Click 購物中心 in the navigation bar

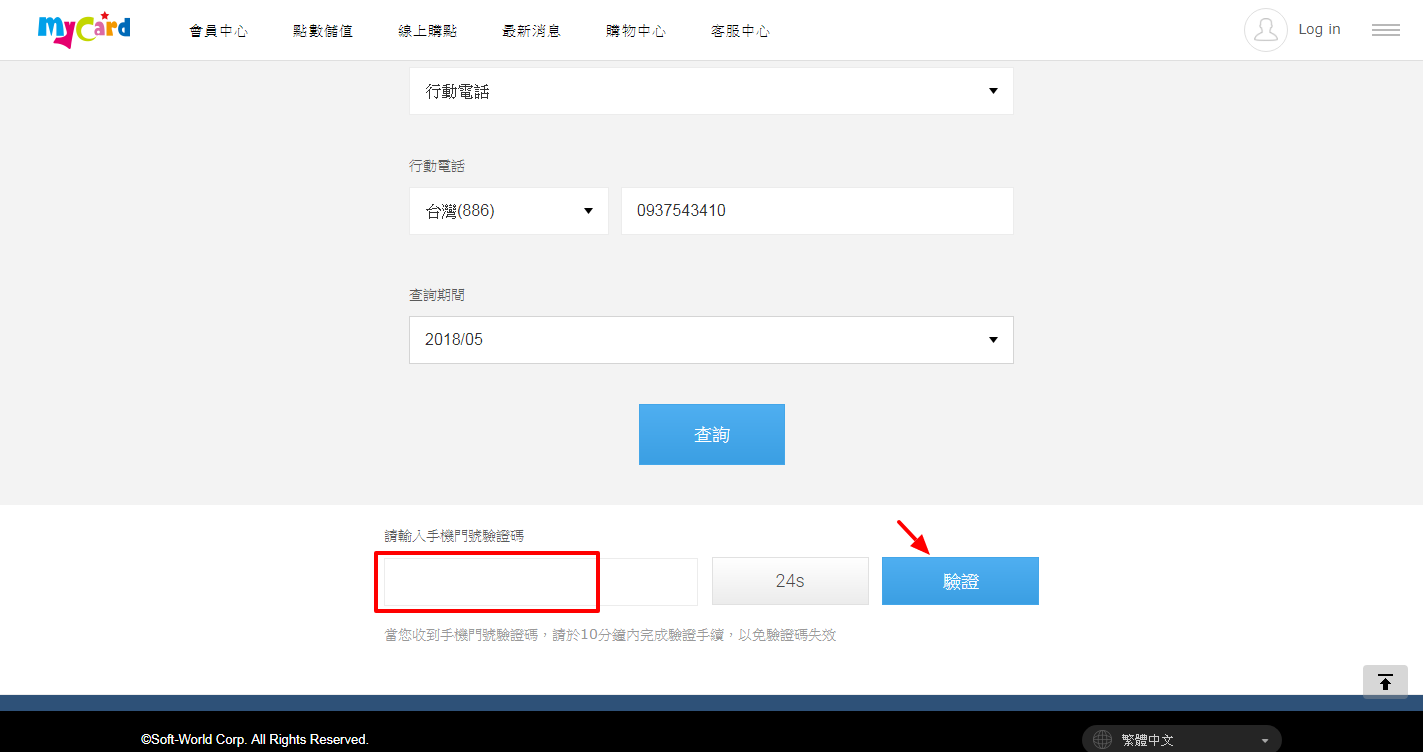[x=635, y=31]
